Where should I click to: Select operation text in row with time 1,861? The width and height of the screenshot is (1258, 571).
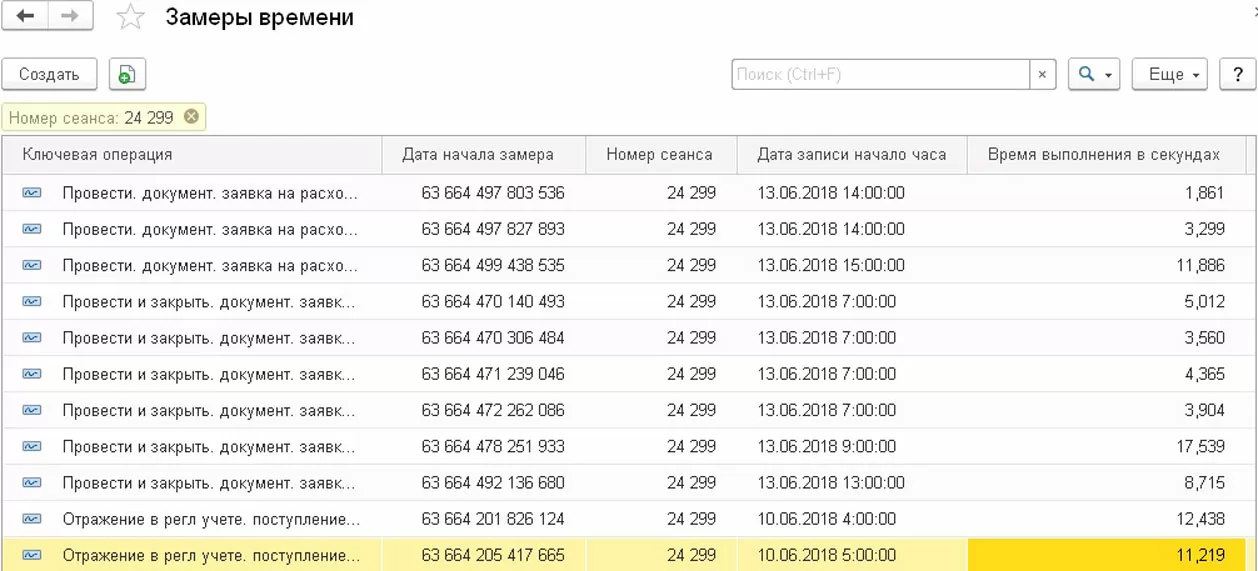coord(210,193)
